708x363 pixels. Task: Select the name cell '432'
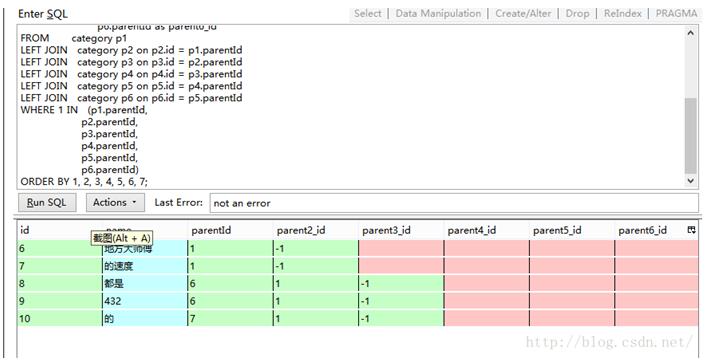pos(145,301)
